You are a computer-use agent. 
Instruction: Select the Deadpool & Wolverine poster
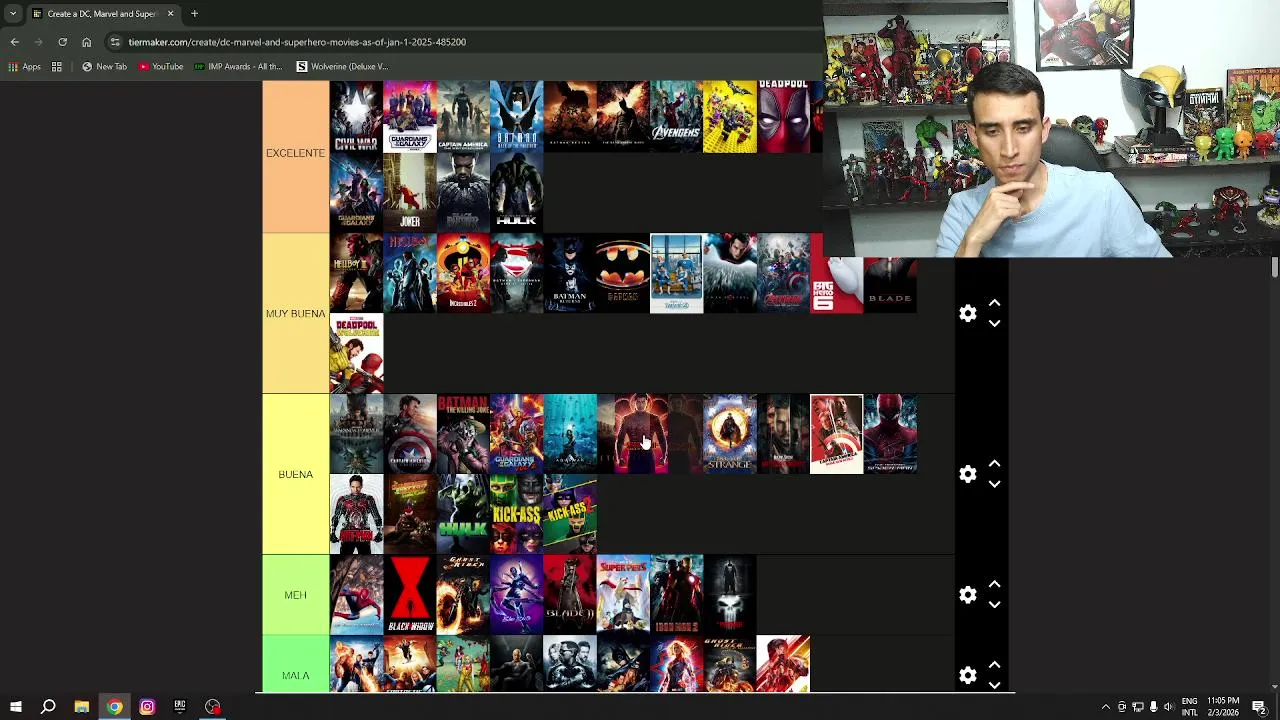(x=356, y=353)
